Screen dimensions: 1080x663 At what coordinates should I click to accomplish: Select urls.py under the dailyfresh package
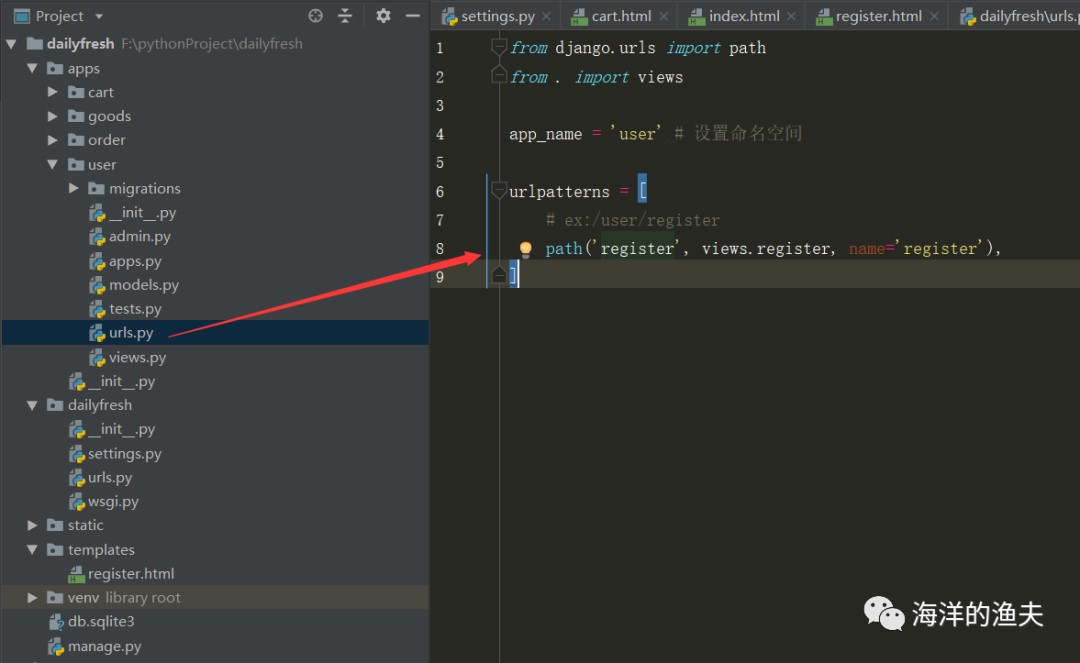[x=110, y=477]
